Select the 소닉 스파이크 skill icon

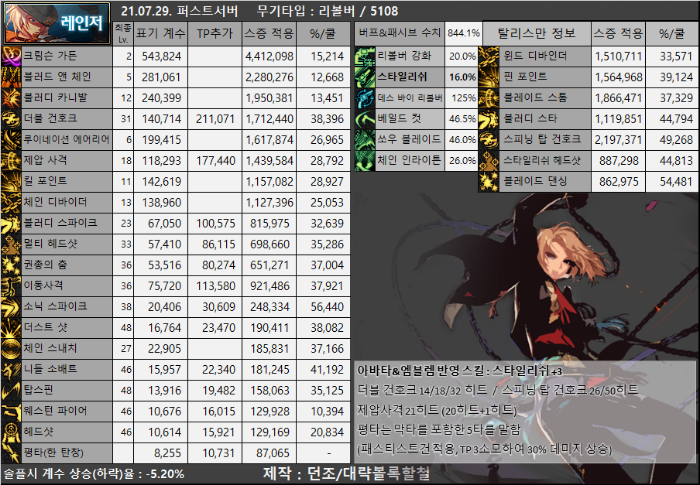[x=10, y=306]
